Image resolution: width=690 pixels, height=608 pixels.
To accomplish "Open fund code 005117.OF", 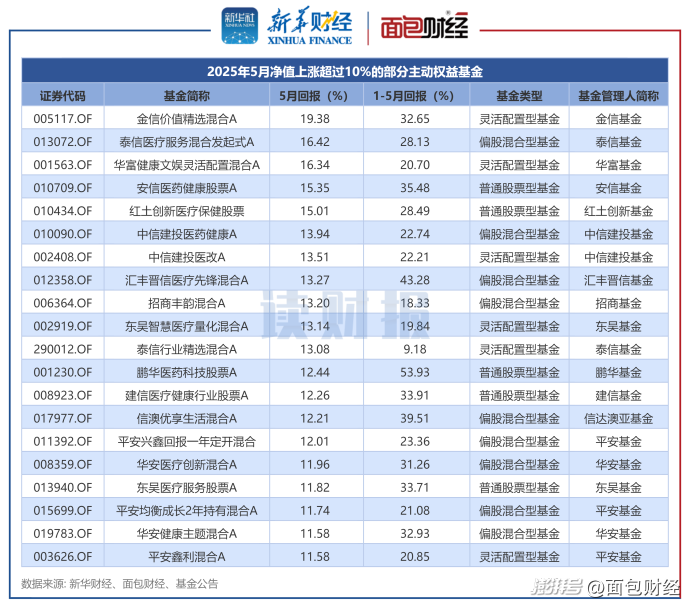I will pos(63,118).
